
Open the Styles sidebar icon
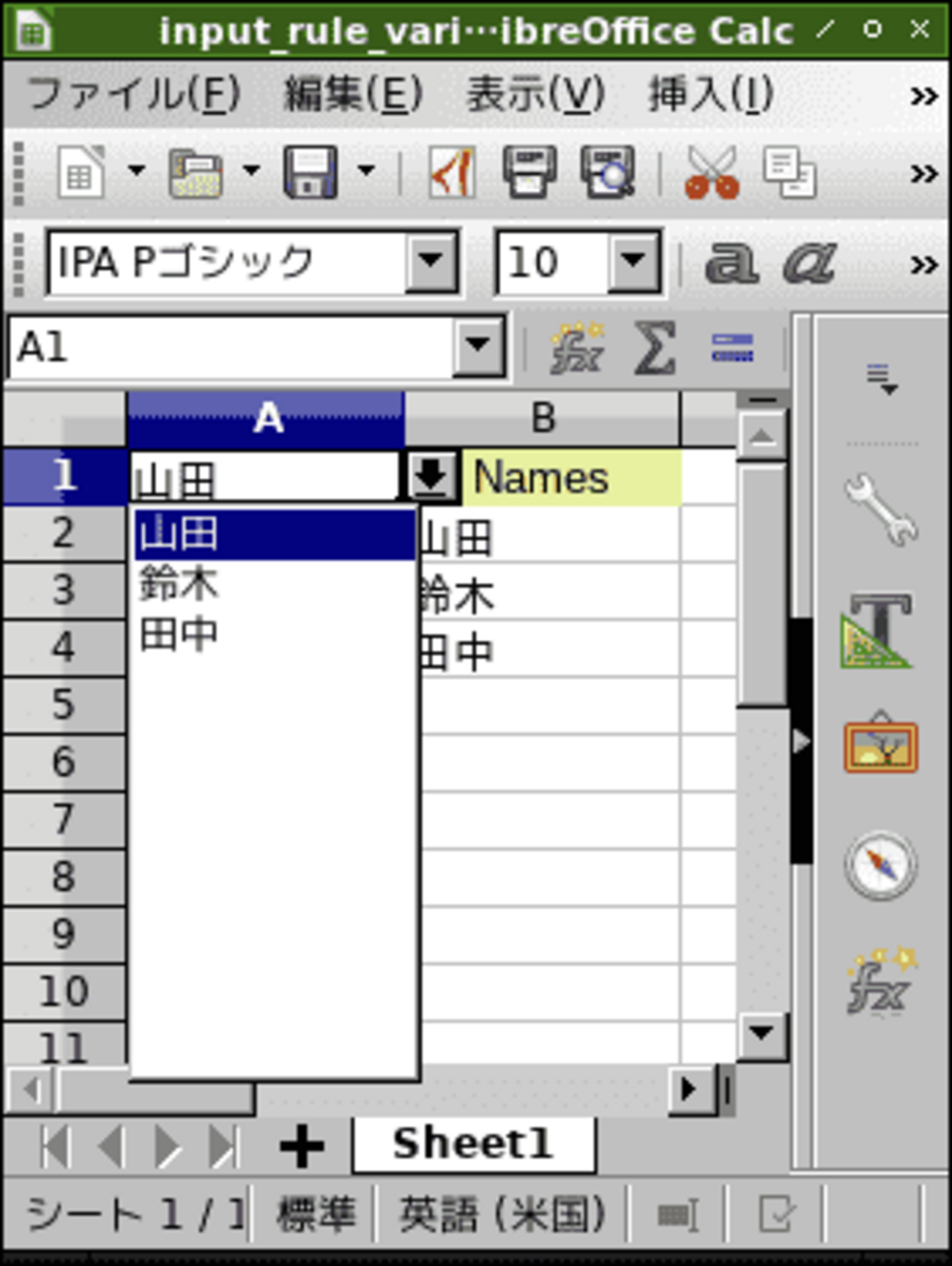(x=877, y=630)
